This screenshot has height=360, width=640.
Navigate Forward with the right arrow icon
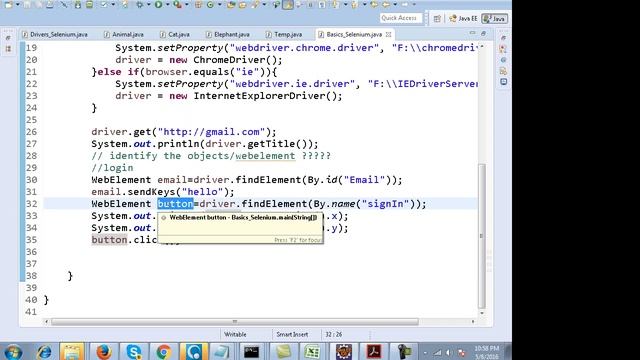pos(404,4)
